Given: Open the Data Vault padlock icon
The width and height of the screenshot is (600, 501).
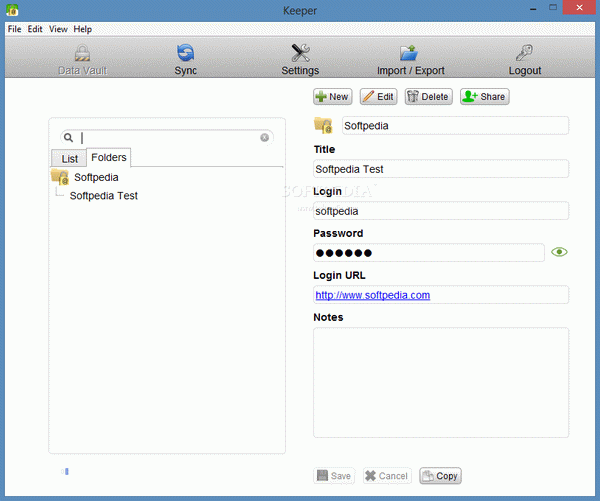Looking at the screenshot, I should (x=82, y=54).
